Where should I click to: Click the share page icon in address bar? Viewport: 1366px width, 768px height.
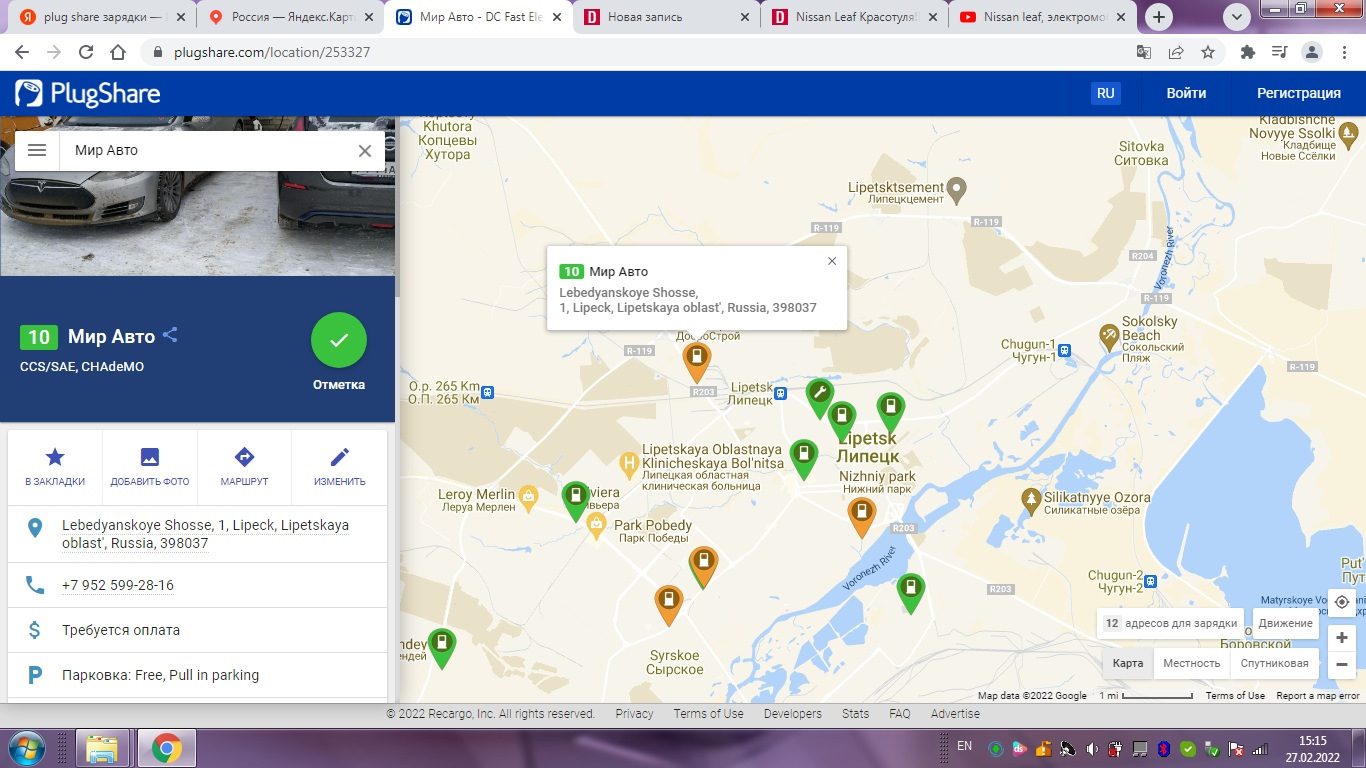[x=1176, y=52]
